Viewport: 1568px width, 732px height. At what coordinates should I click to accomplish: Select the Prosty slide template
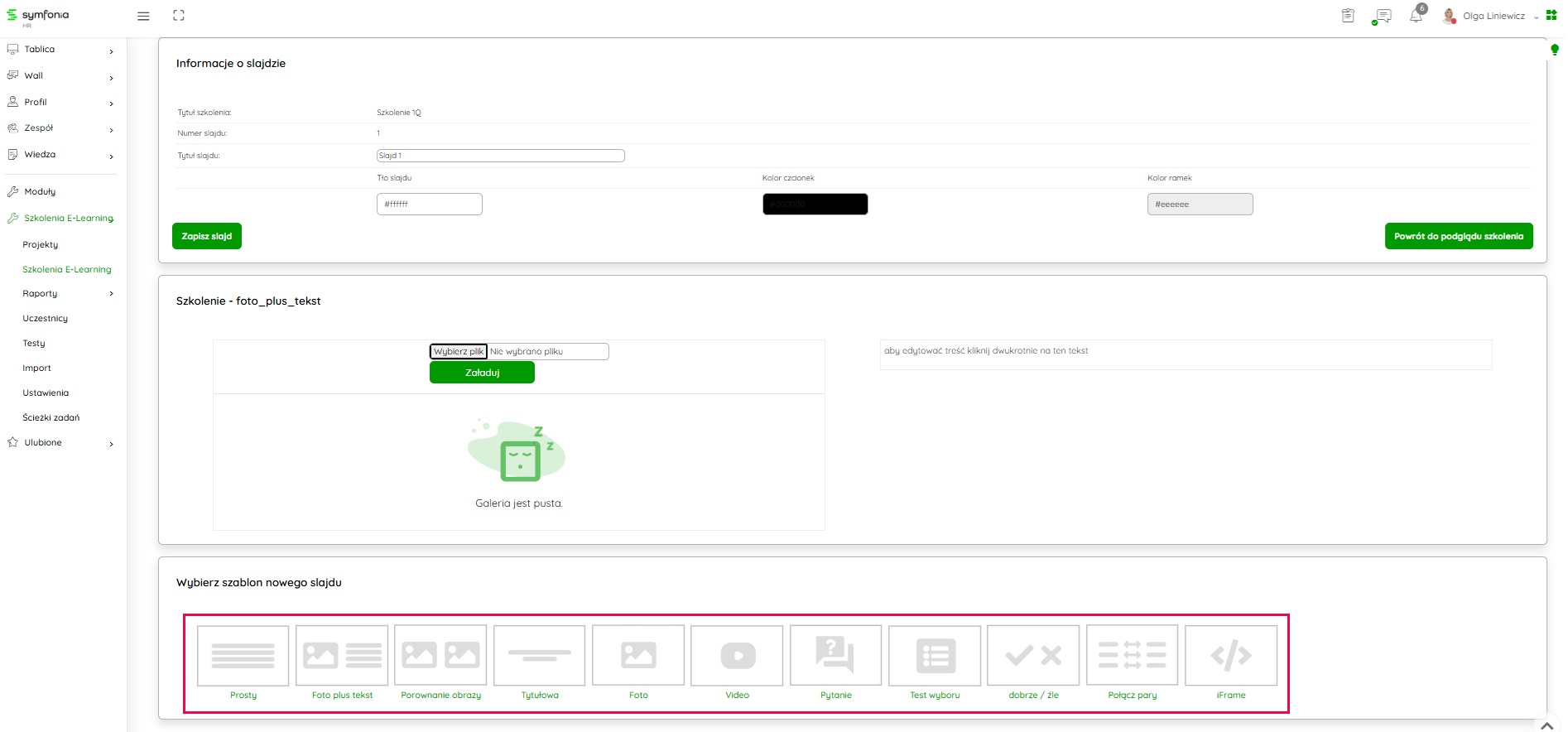click(x=243, y=656)
